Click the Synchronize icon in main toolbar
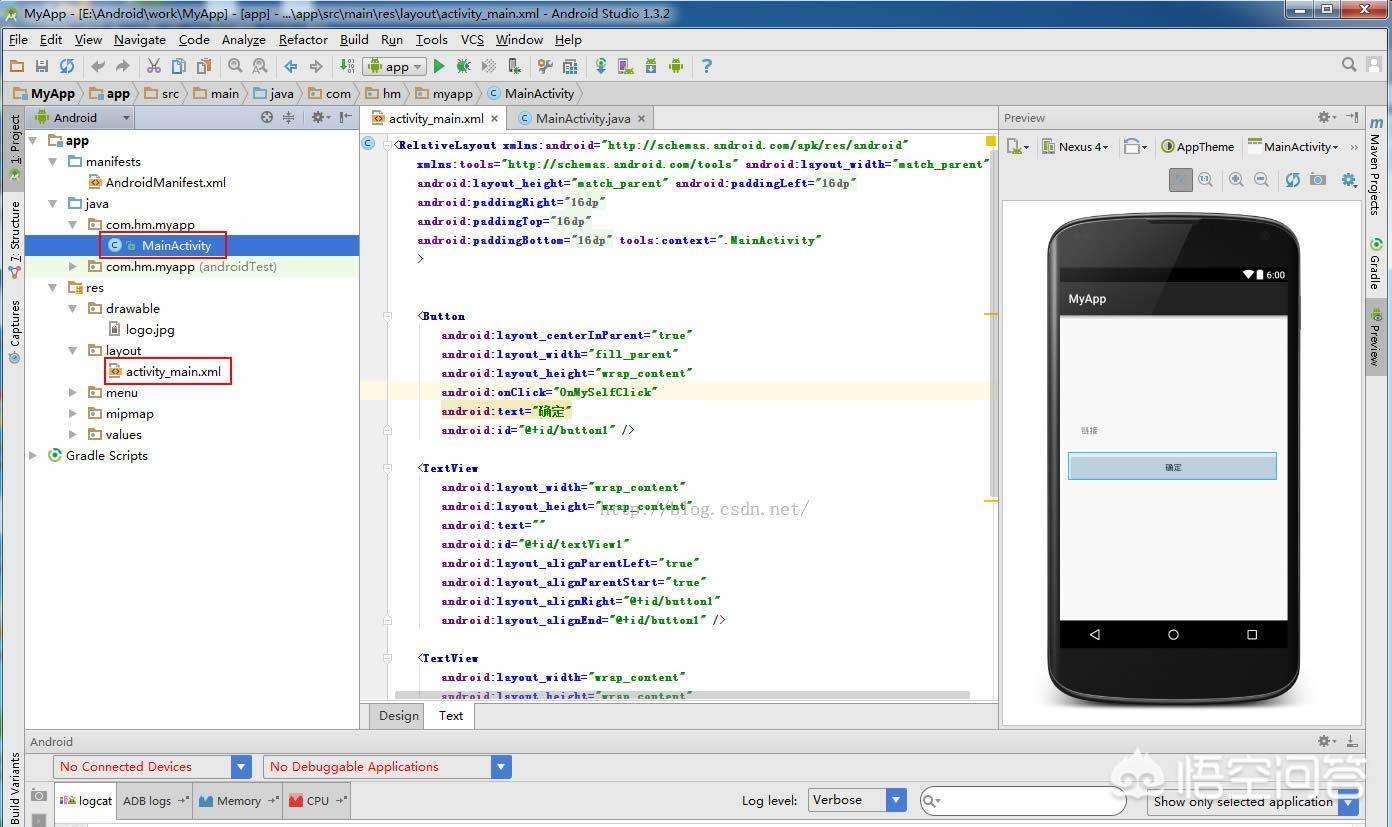 (67, 66)
